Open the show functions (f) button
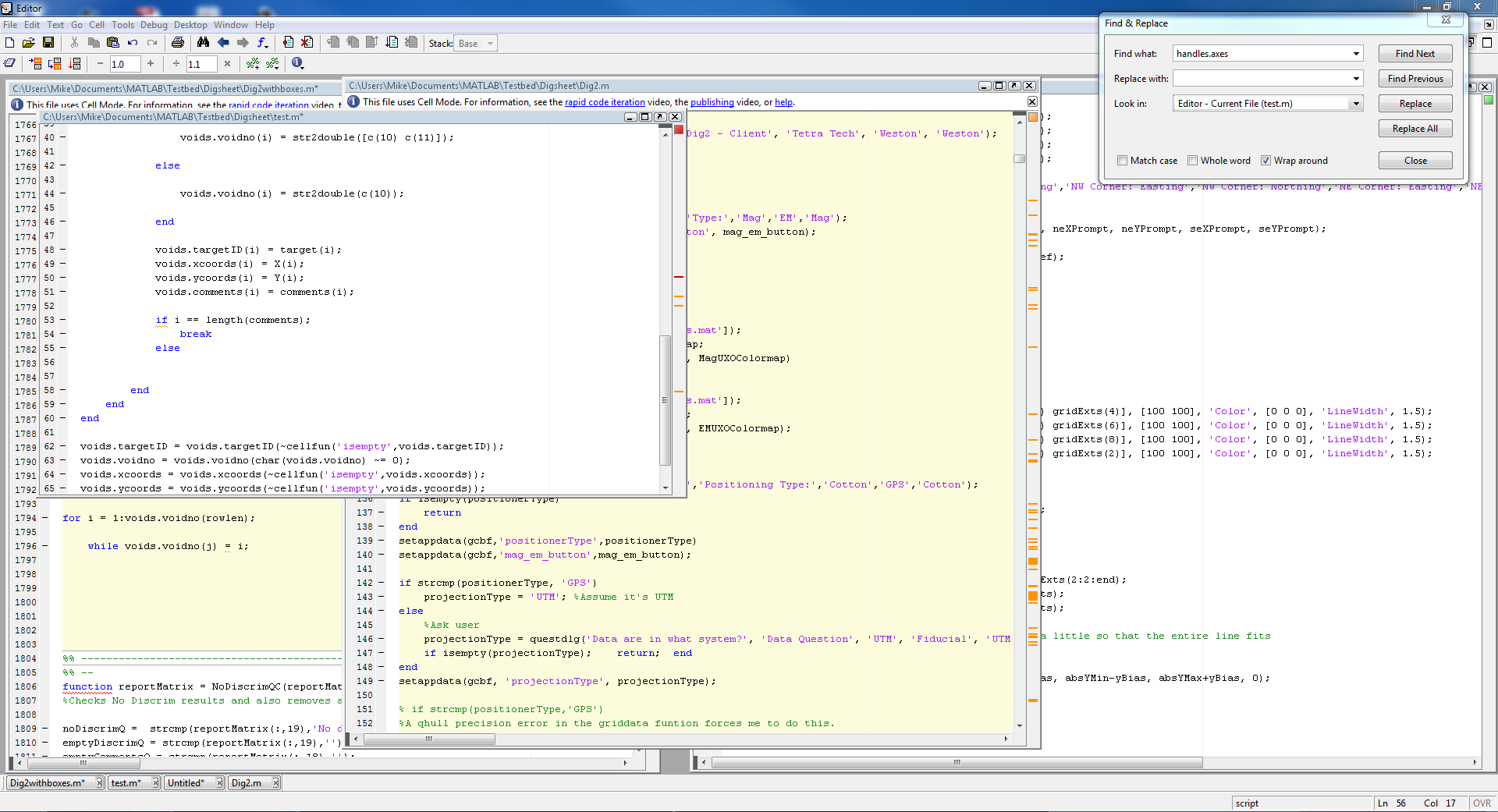 (x=263, y=43)
